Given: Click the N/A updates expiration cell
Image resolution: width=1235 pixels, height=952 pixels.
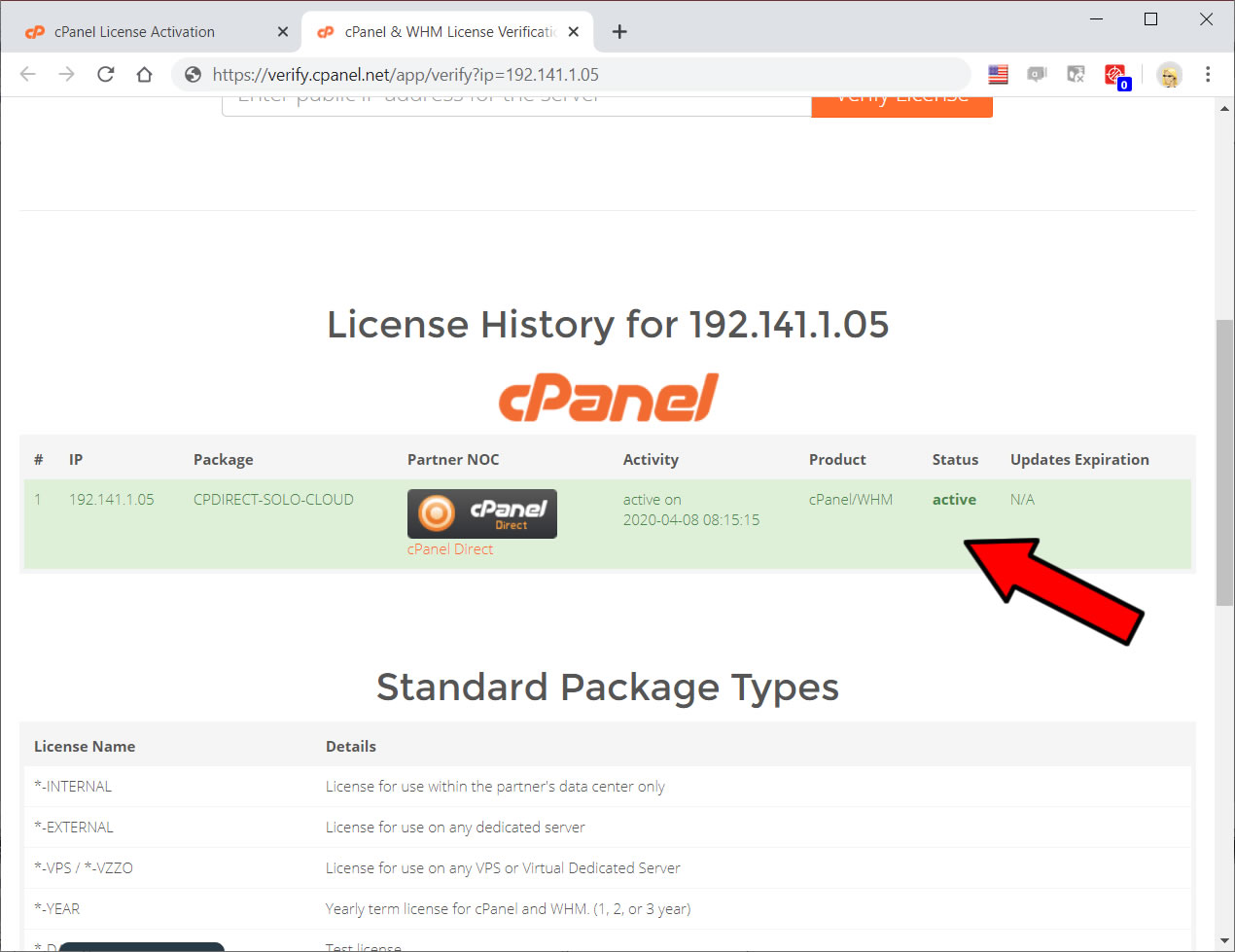Looking at the screenshot, I should pyautogui.click(x=1022, y=500).
